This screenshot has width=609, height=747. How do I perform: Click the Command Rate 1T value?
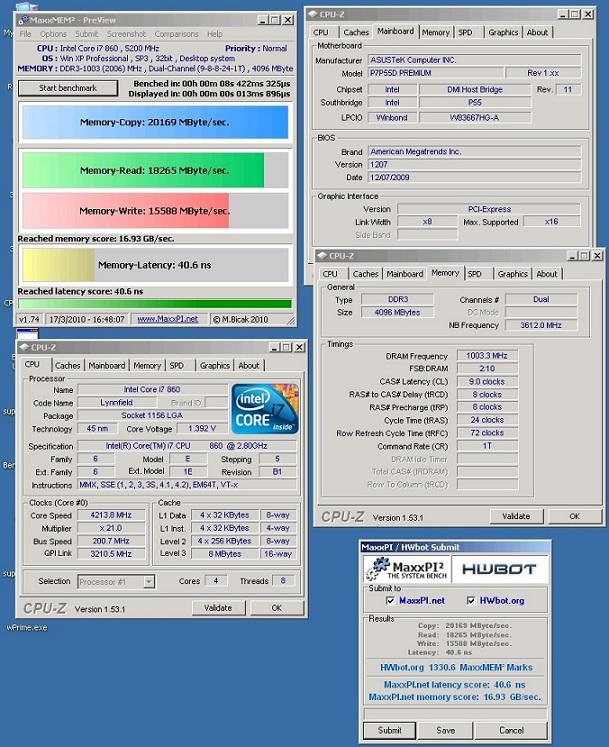pos(487,445)
